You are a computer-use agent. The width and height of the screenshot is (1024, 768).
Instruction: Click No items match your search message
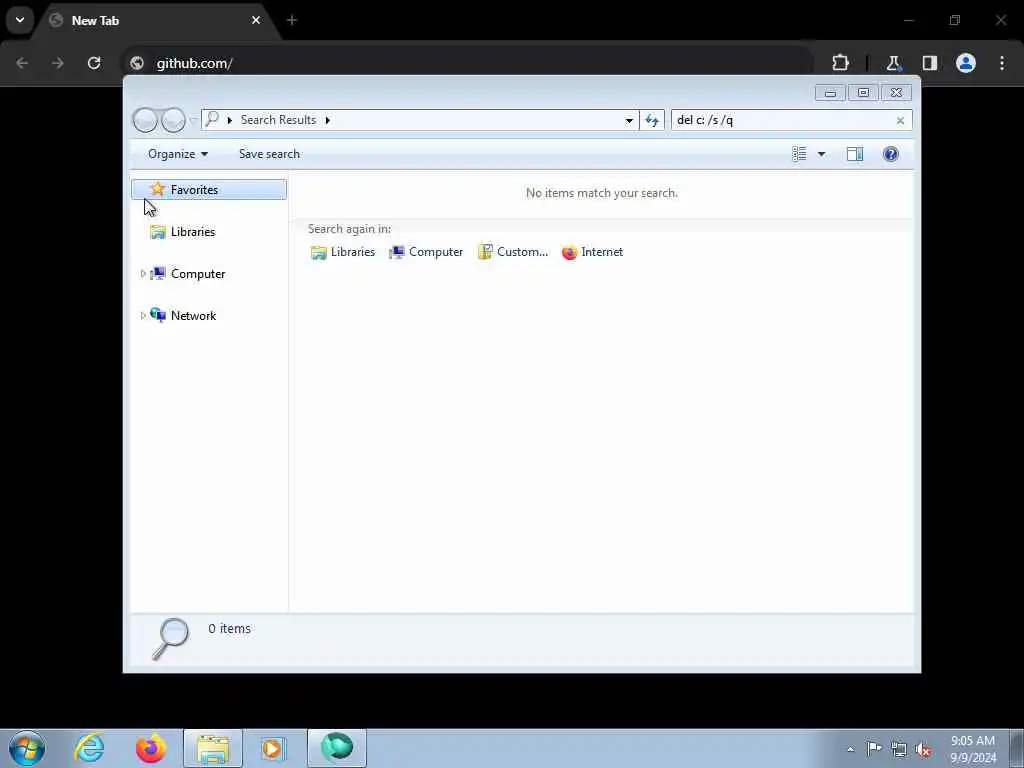601,193
